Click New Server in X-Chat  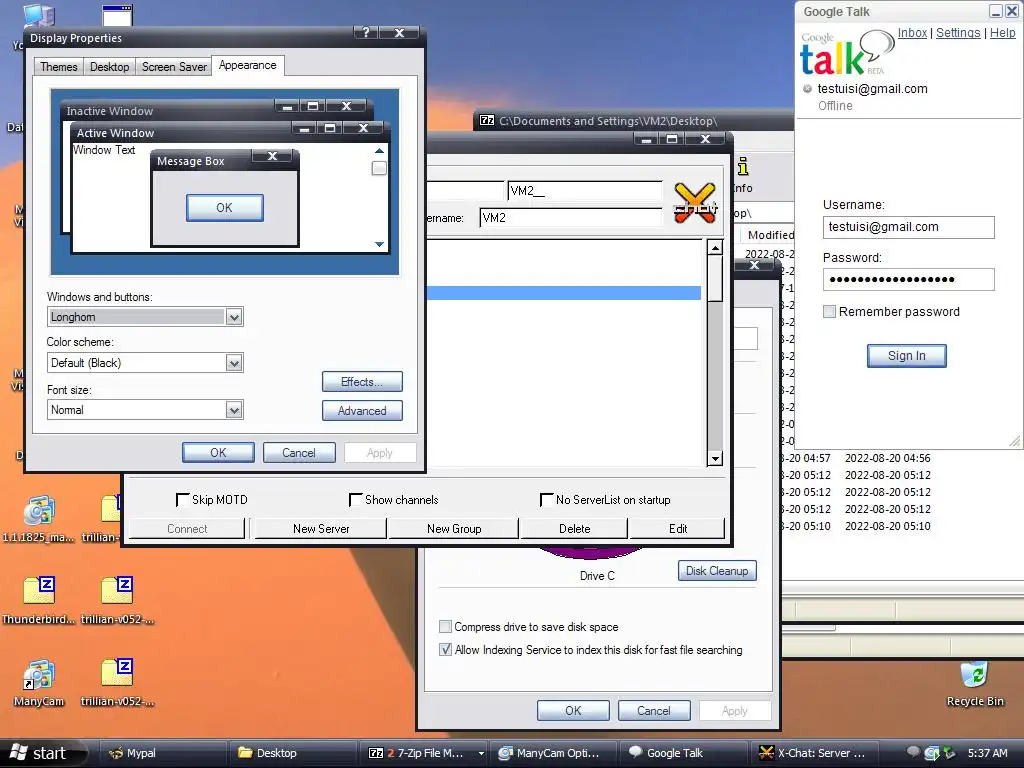pos(321,529)
